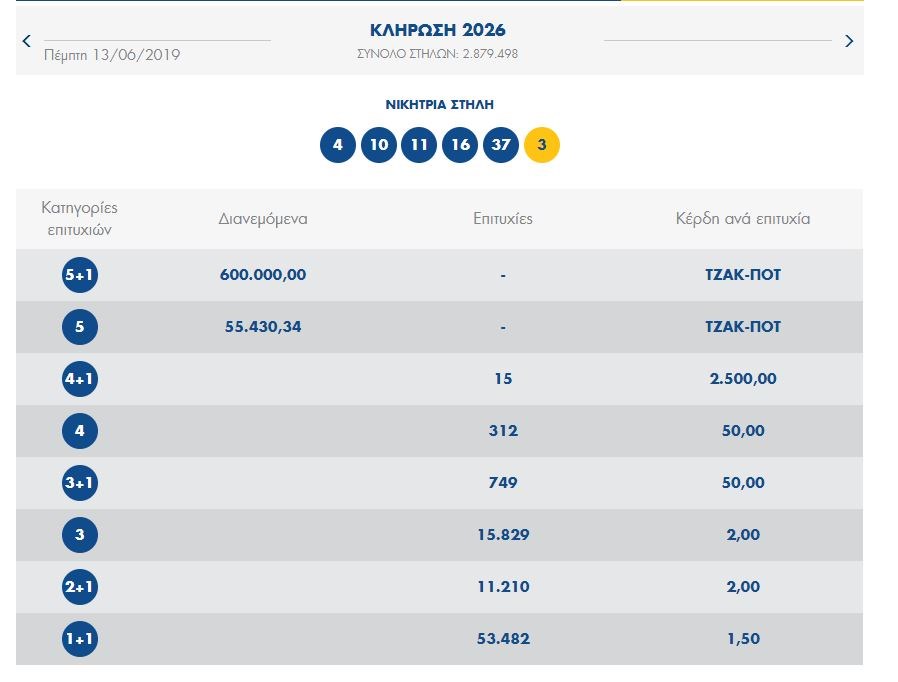Go to previous draw with left arrow
The height and width of the screenshot is (682, 898).
pos(27,41)
